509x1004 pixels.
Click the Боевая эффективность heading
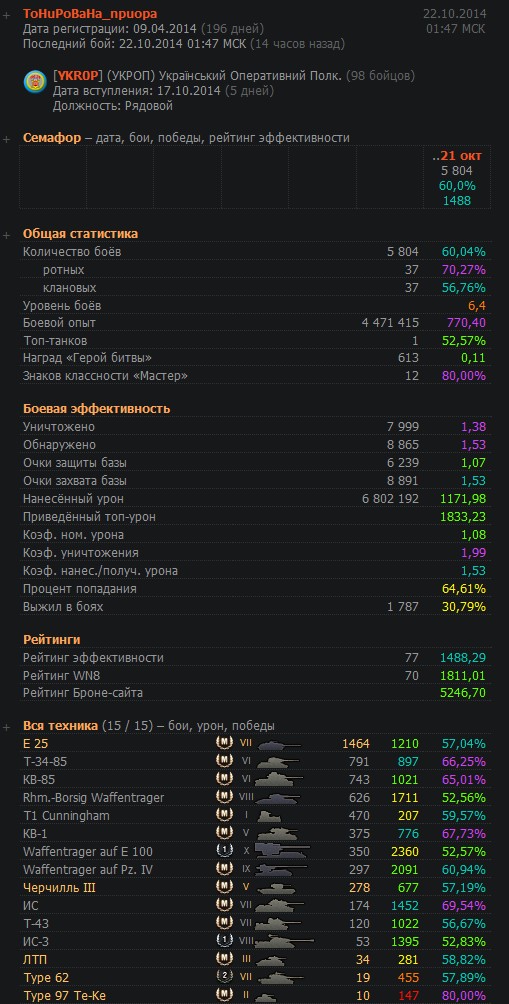97,409
